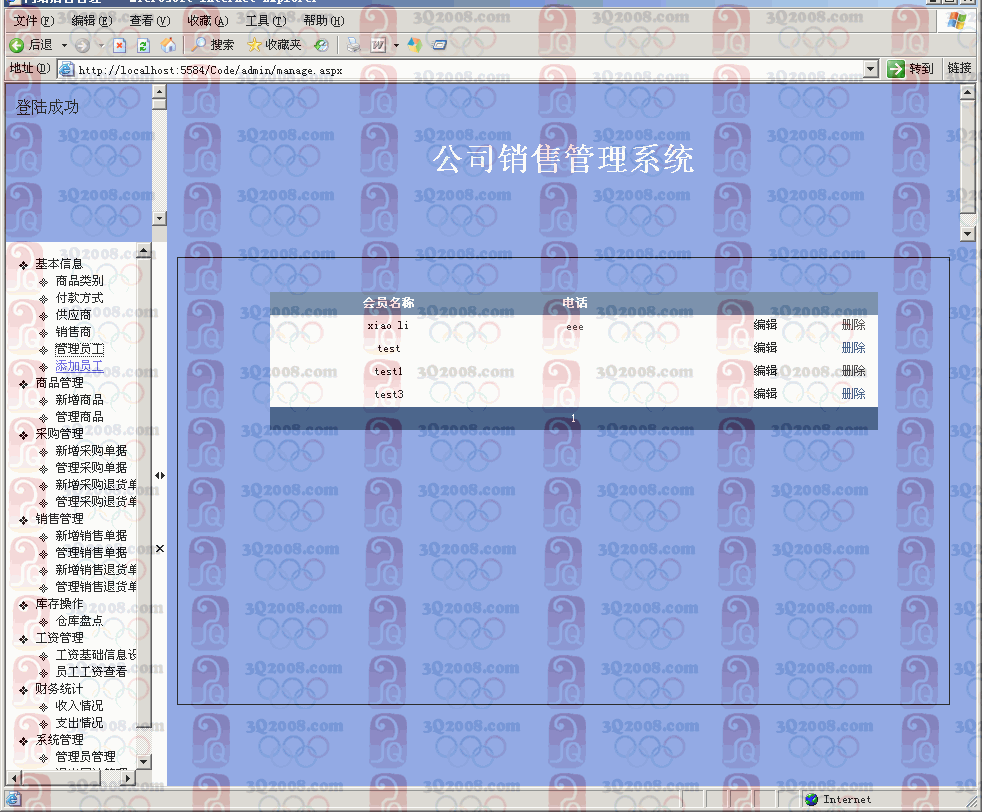Click 编辑 for the test1 row

(765, 371)
